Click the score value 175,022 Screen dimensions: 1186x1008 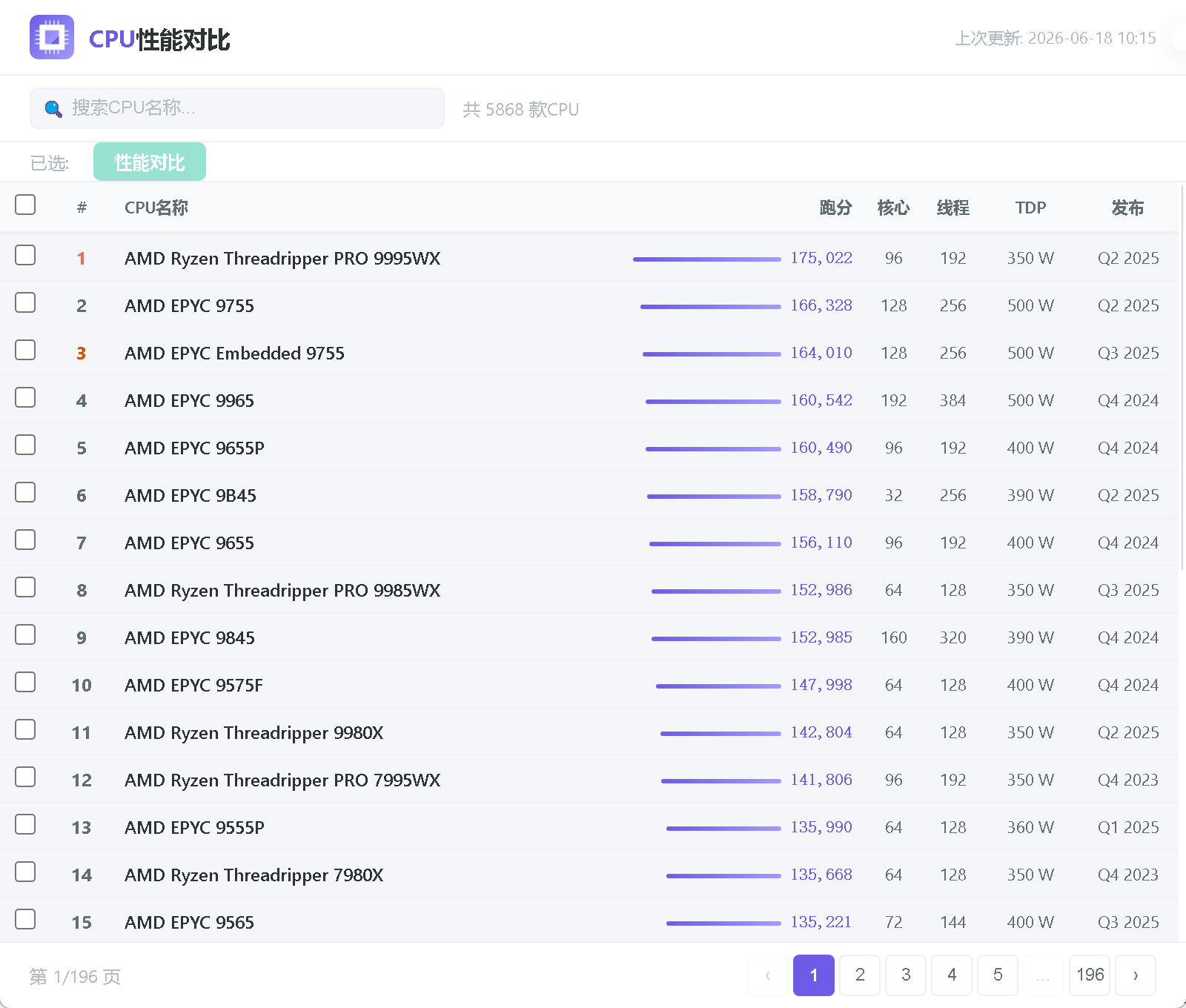pos(821,258)
